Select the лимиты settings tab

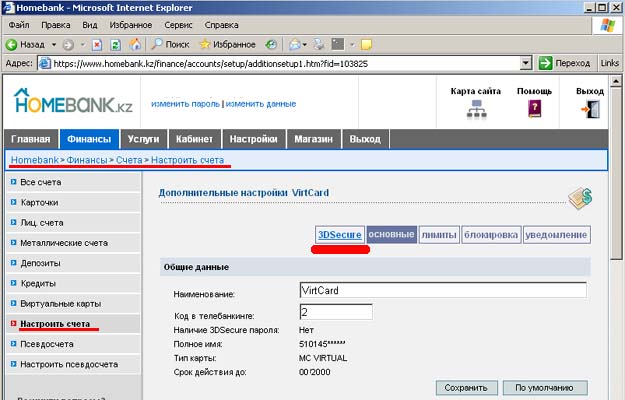click(439, 235)
